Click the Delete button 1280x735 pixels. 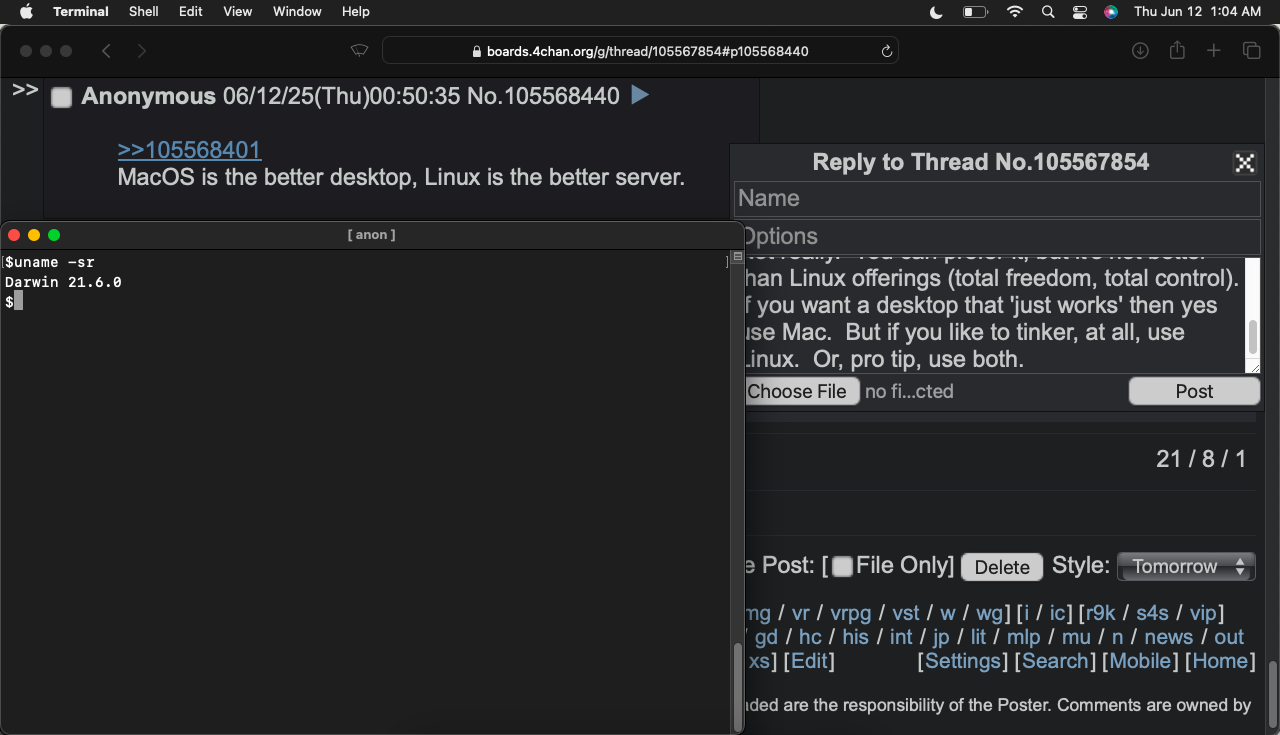tap(1002, 567)
